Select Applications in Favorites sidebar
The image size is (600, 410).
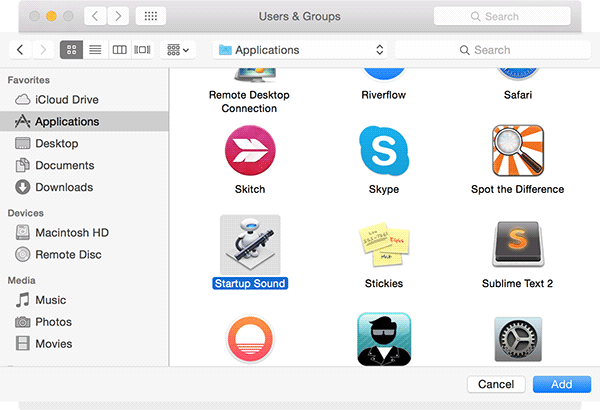(x=84, y=121)
